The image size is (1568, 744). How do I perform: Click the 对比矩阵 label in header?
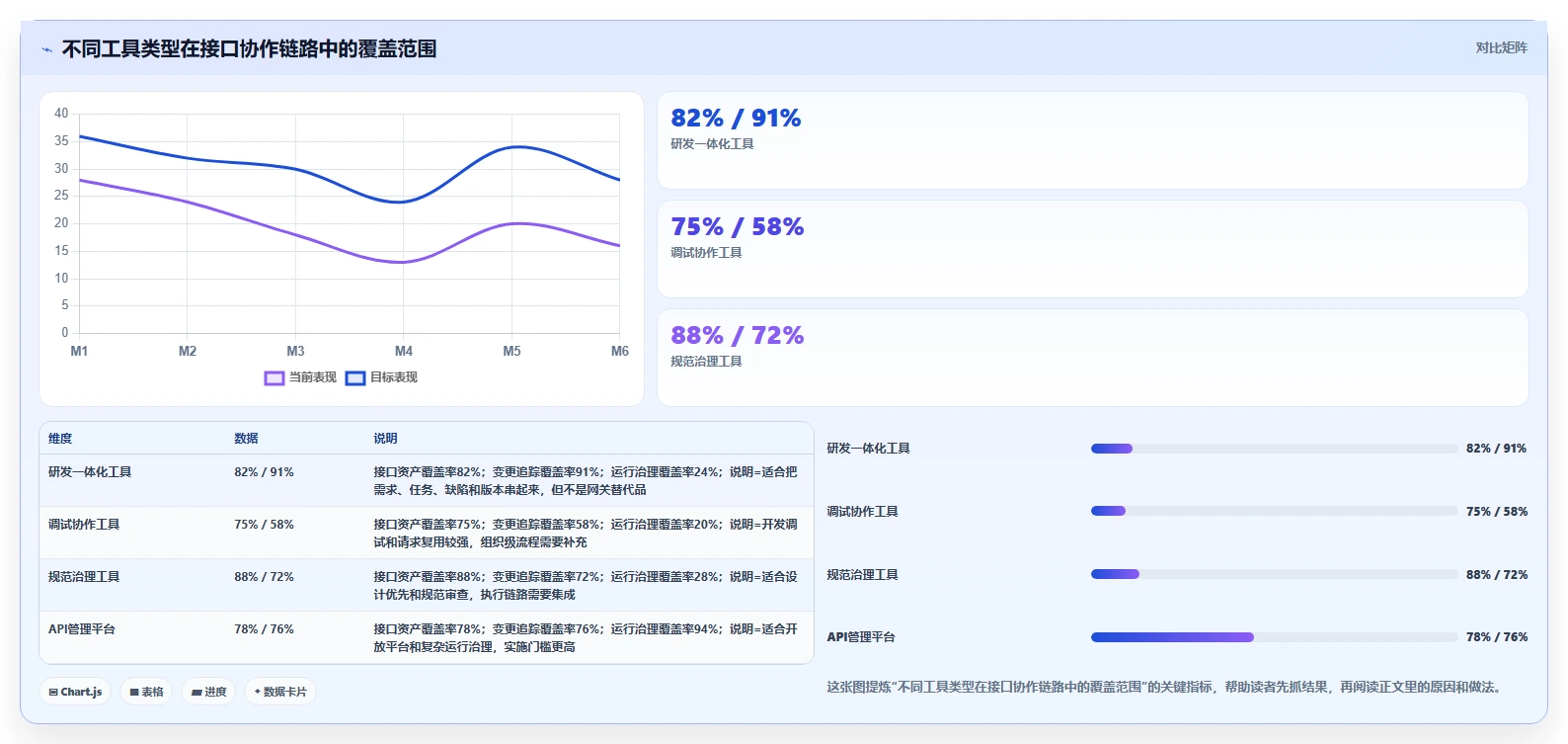pyautogui.click(x=1501, y=47)
